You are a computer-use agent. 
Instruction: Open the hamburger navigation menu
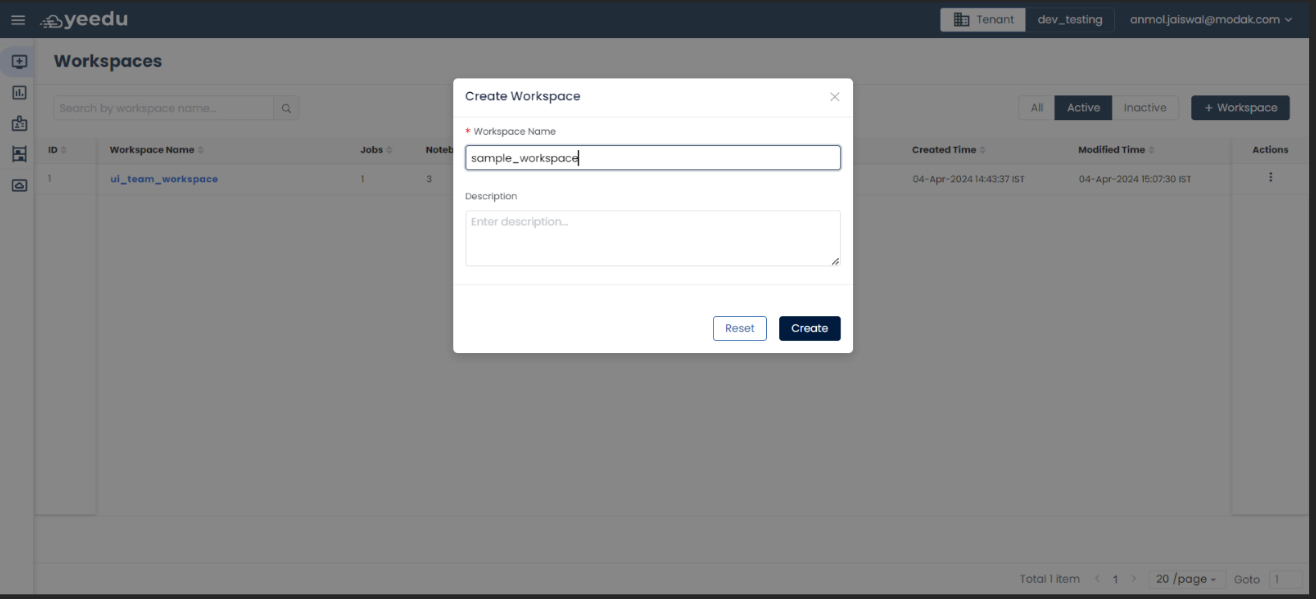(x=18, y=20)
